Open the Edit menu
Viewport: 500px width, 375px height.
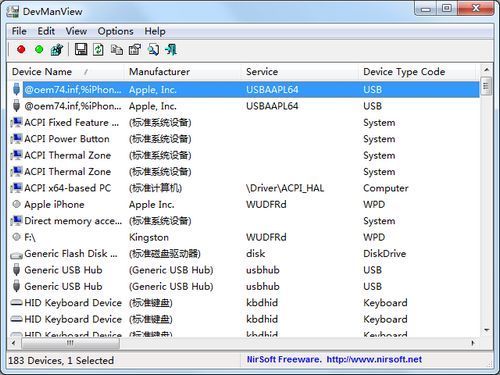coord(46,31)
